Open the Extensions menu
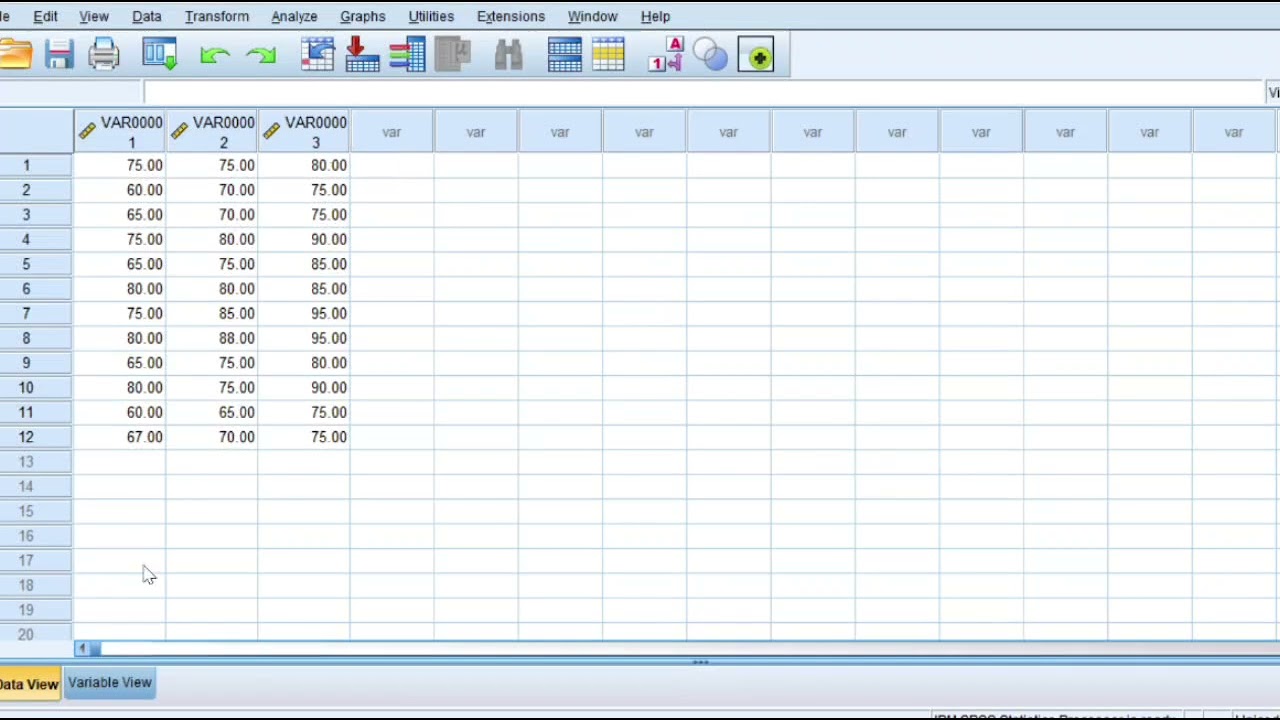1280x720 pixels. point(511,16)
